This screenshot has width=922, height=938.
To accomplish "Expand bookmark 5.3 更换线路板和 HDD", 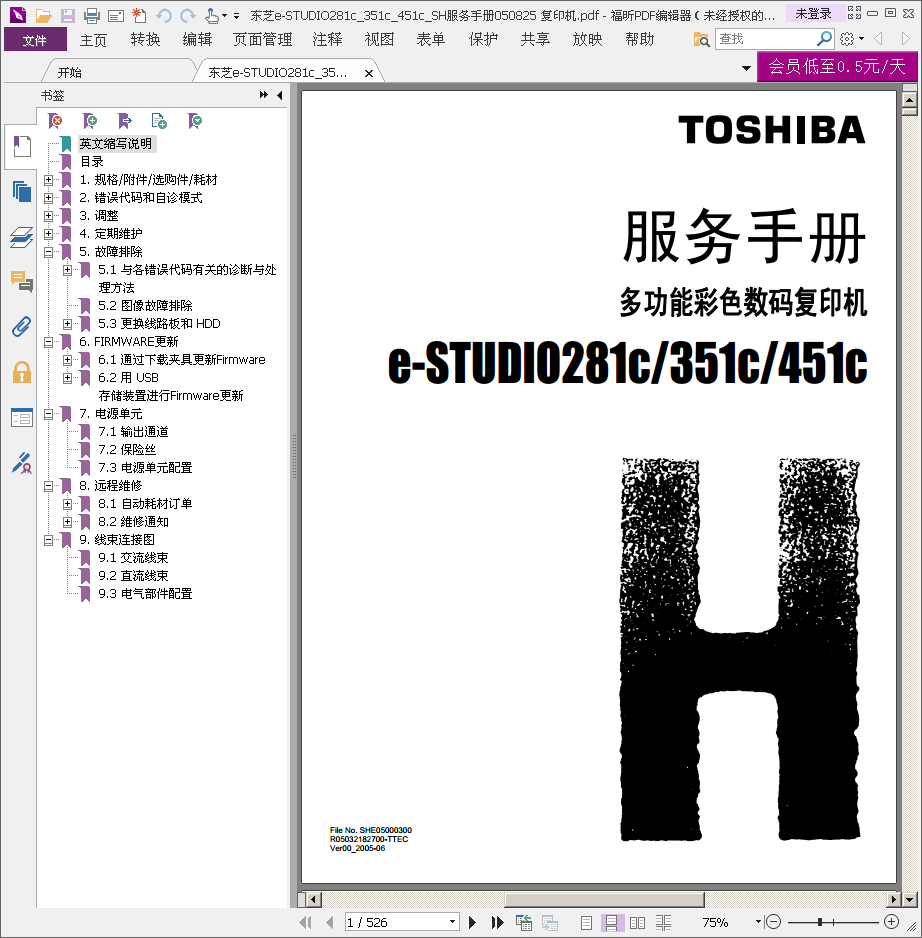I will point(68,324).
